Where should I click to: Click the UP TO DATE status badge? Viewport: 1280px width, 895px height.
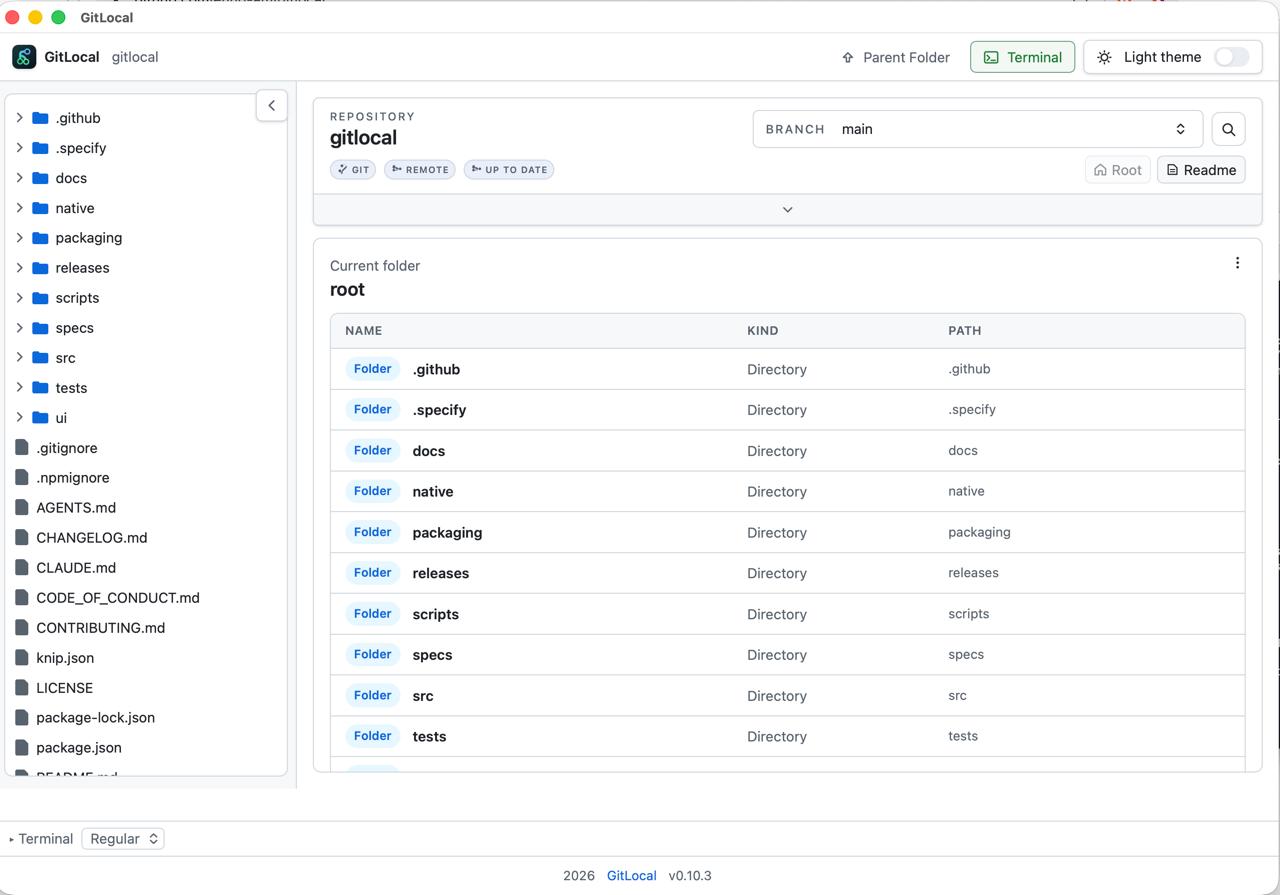coord(509,170)
